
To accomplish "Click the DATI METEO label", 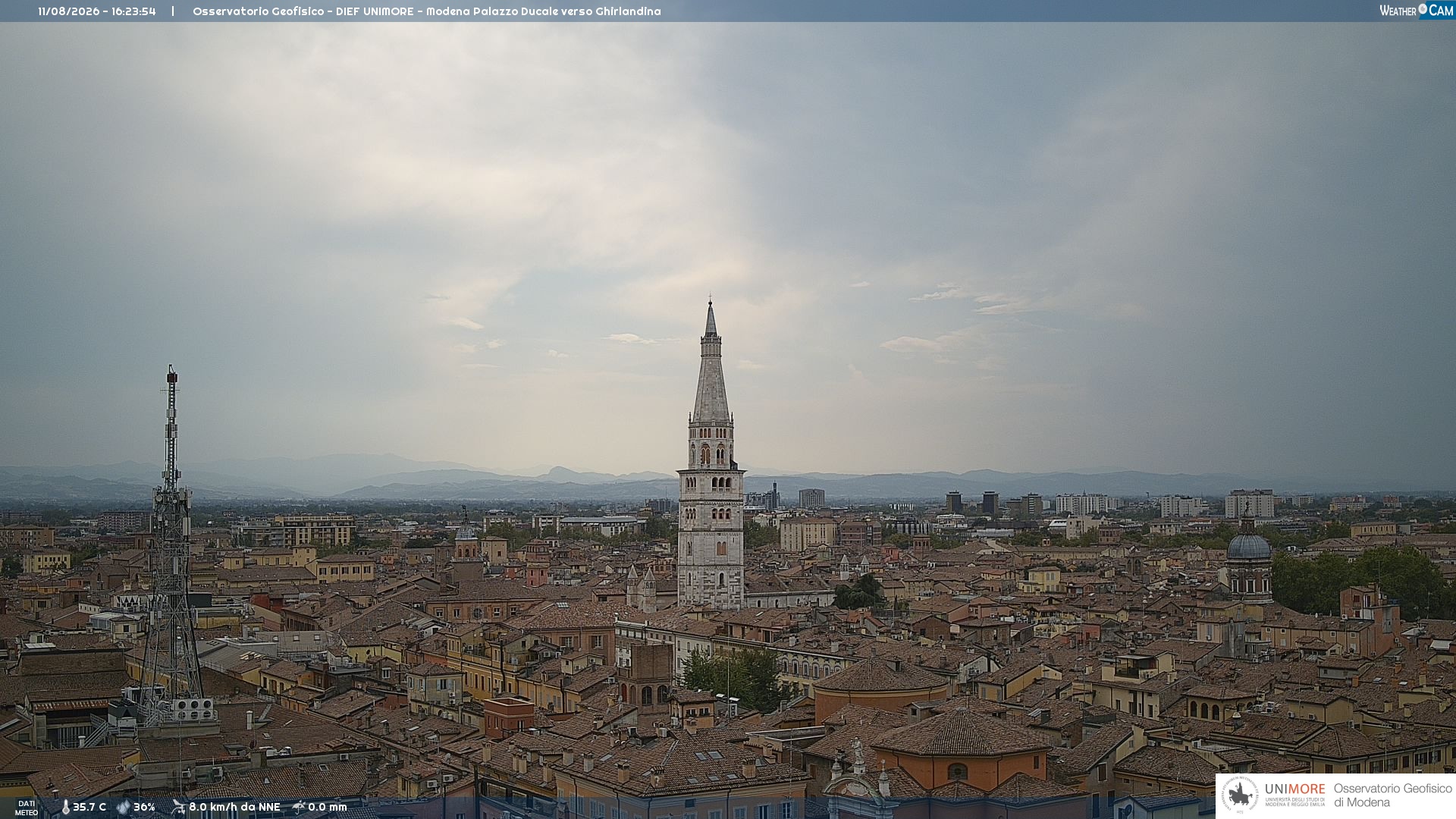I will tap(27, 808).
